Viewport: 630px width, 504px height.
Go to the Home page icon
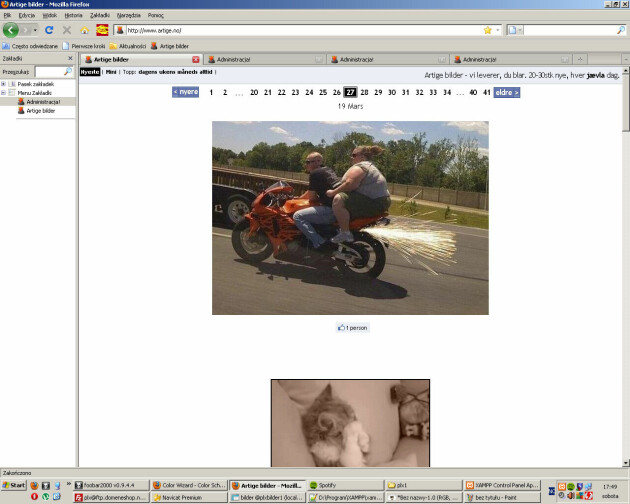[x=84, y=30]
